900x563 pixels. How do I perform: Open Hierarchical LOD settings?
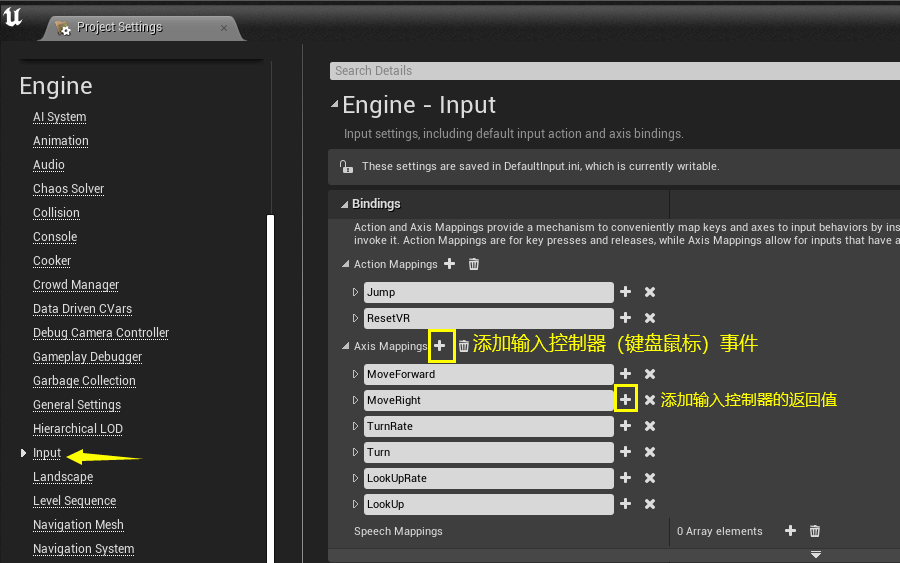click(x=78, y=429)
